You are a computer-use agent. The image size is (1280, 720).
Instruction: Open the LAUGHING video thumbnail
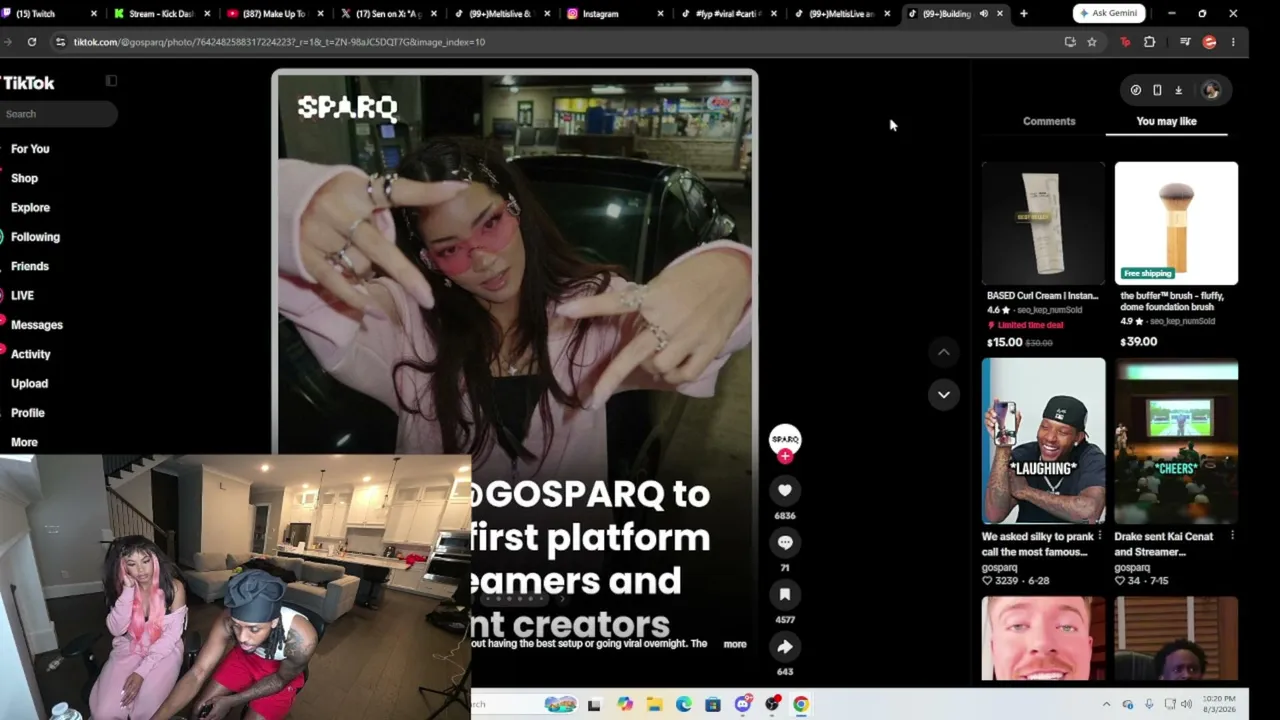[1043, 441]
